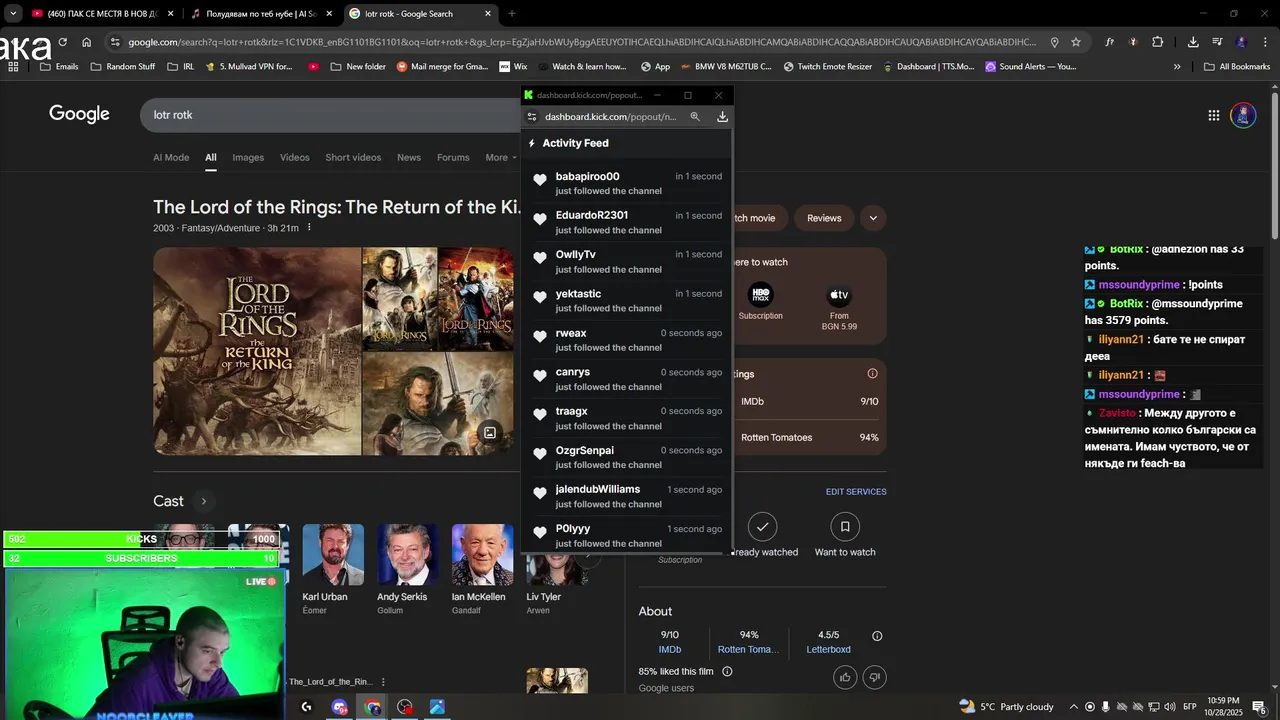Show hidden system tray icons

pyautogui.click(x=1074, y=707)
